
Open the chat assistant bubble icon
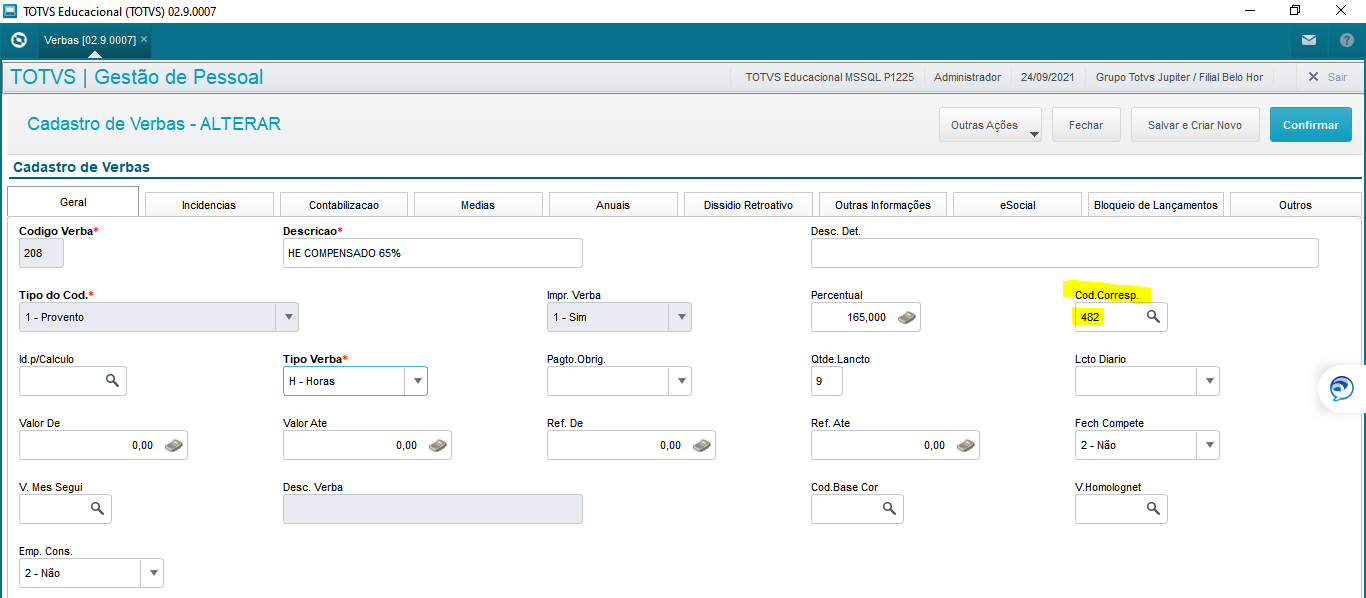1342,388
